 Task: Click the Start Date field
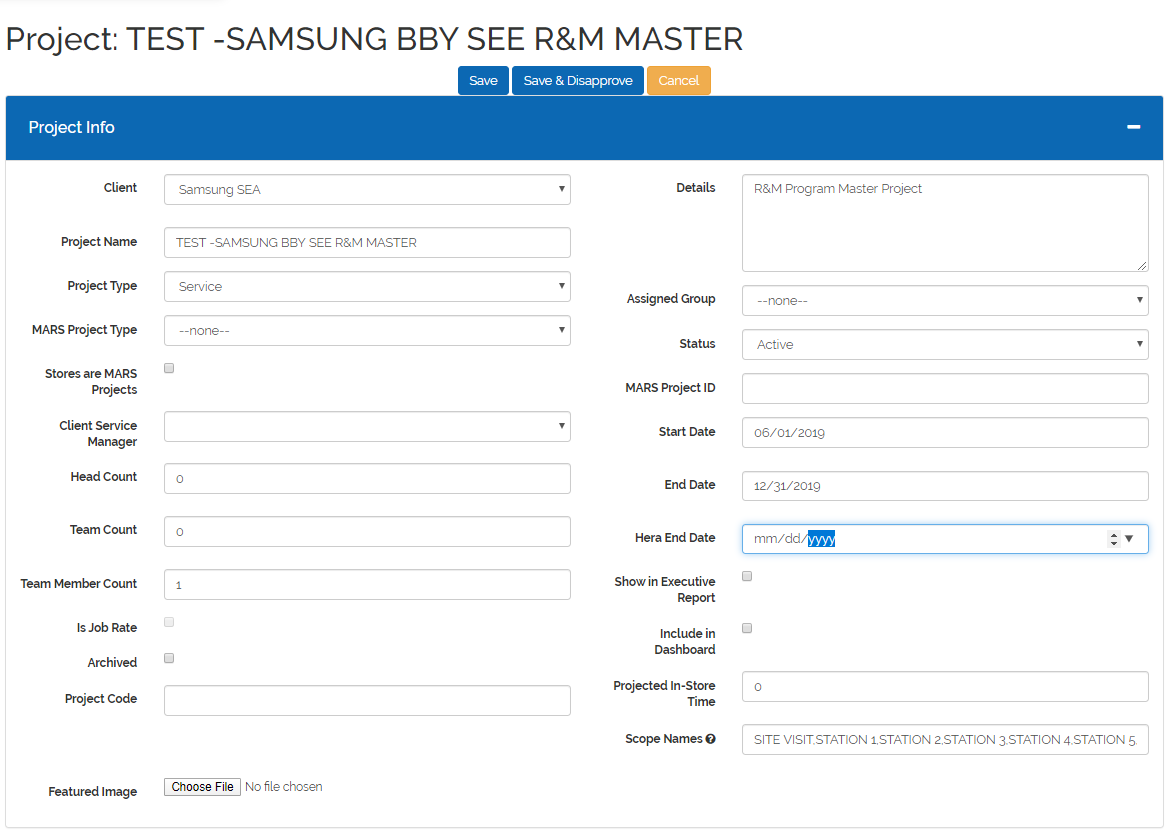click(x=945, y=433)
